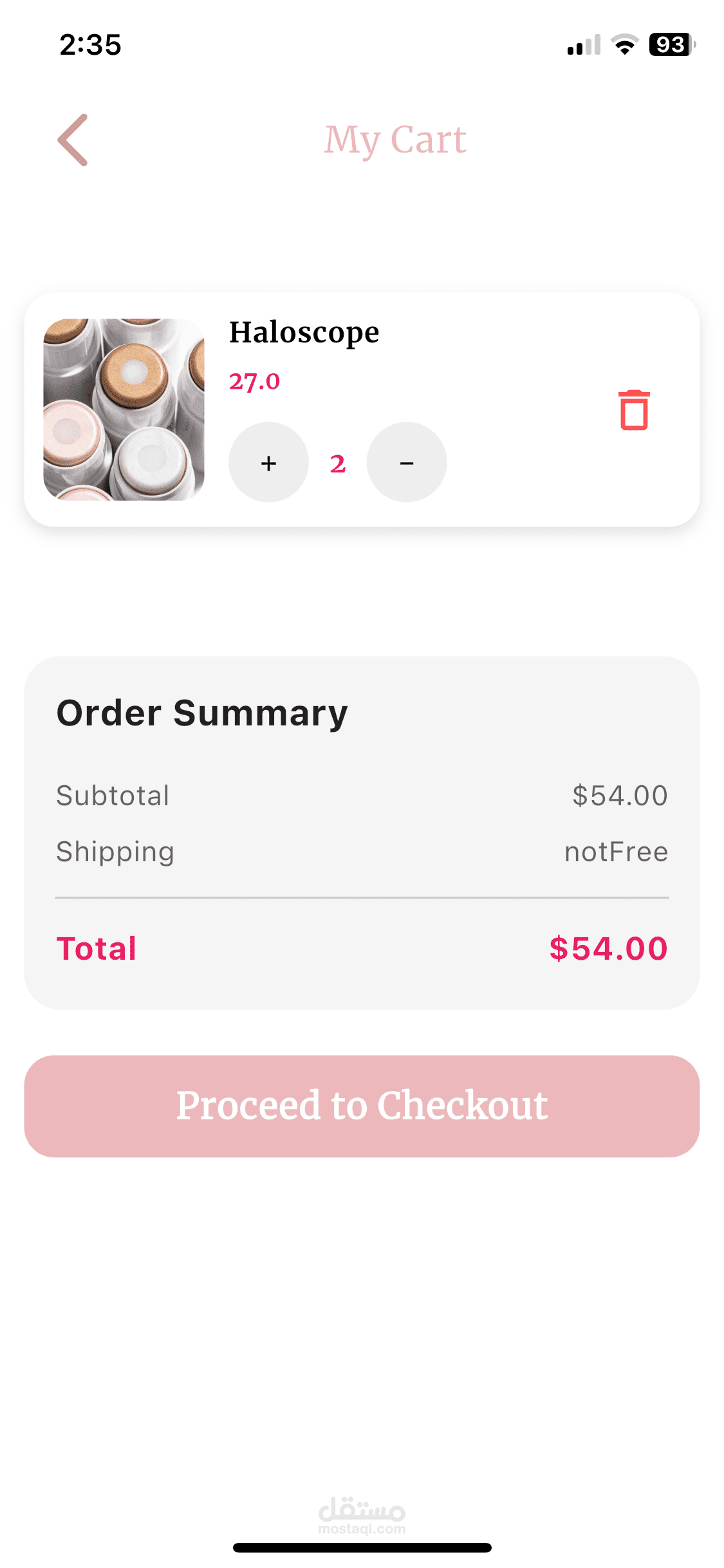Tap the notFree shipping value
This screenshot has width=724, height=1568.
pyautogui.click(x=616, y=852)
